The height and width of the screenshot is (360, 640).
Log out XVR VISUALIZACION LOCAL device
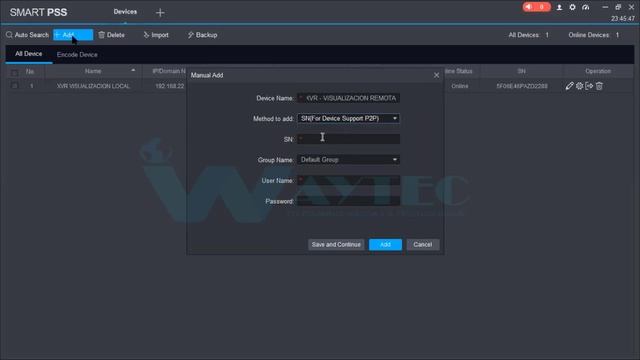(589, 86)
